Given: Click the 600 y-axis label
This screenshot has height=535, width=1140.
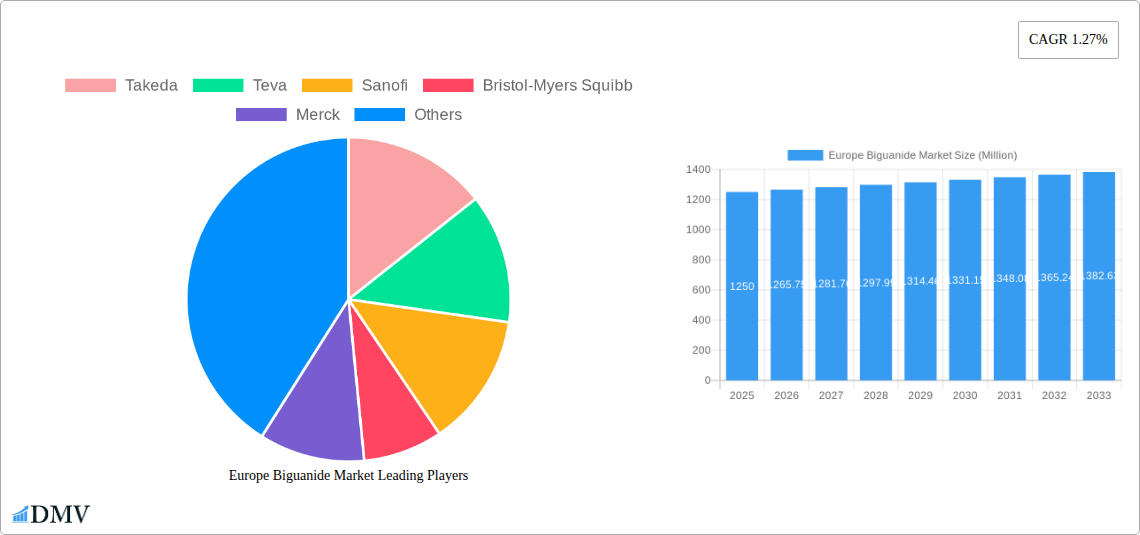Looking at the screenshot, I should coord(702,290).
